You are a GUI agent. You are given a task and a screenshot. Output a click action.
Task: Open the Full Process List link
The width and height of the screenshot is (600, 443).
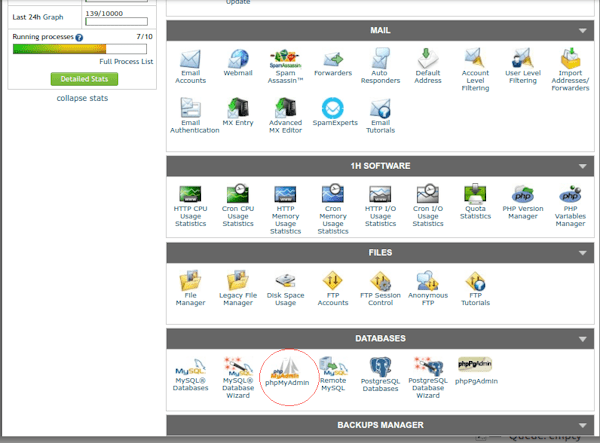pos(126,62)
